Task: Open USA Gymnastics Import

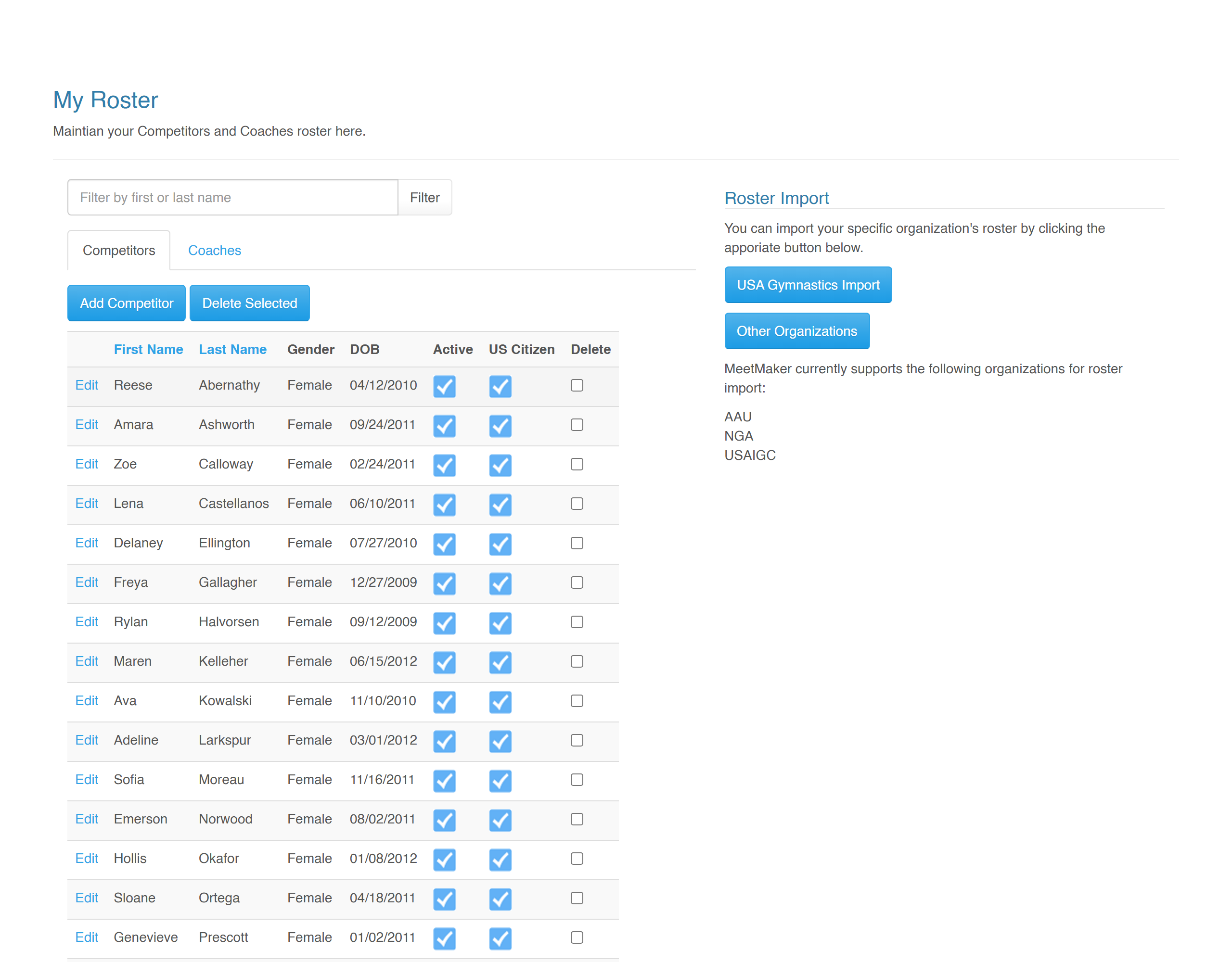Action: (808, 285)
